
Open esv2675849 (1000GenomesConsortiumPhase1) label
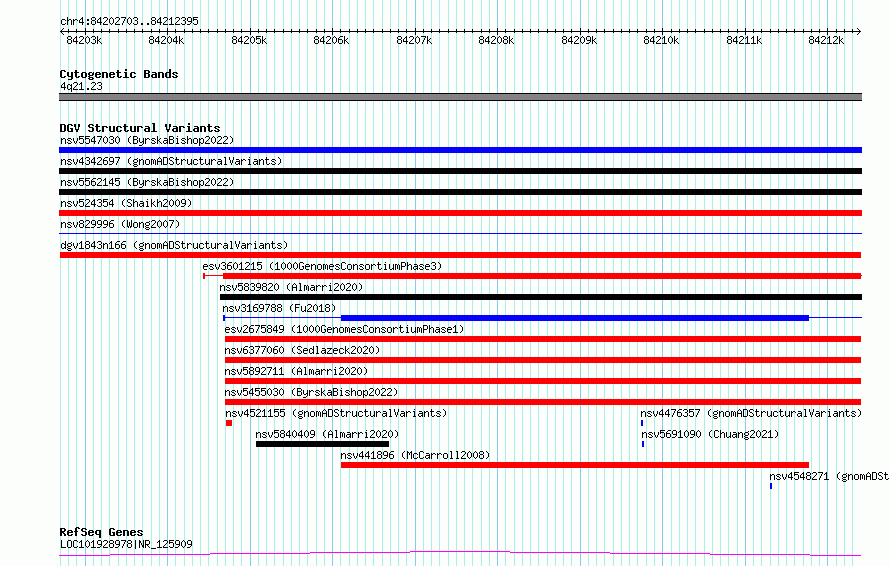coord(344,329)
